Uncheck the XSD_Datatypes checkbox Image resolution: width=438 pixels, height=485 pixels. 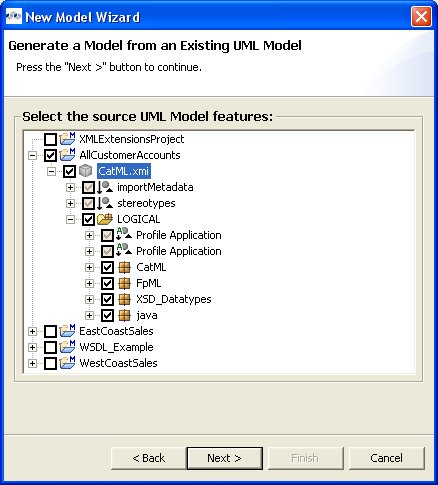pyautogui.click(x=107, y=299)
